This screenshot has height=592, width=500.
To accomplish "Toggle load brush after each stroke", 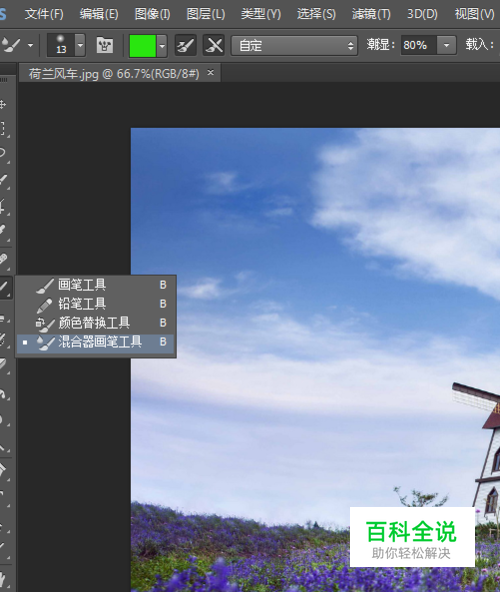I will [185, 46].
